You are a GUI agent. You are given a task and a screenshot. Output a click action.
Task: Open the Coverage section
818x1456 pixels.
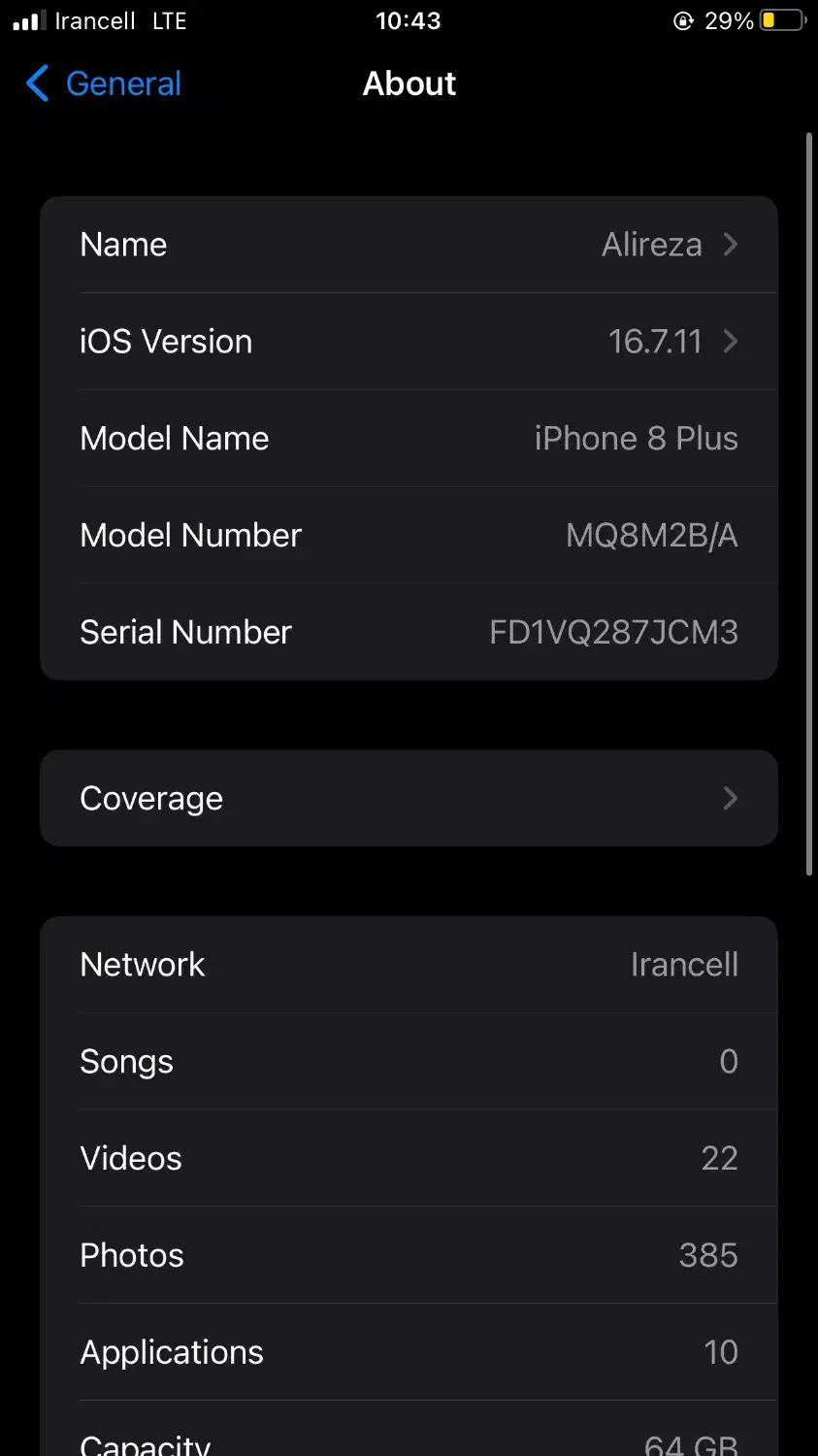pyautogui.click(x=151, y=798)
